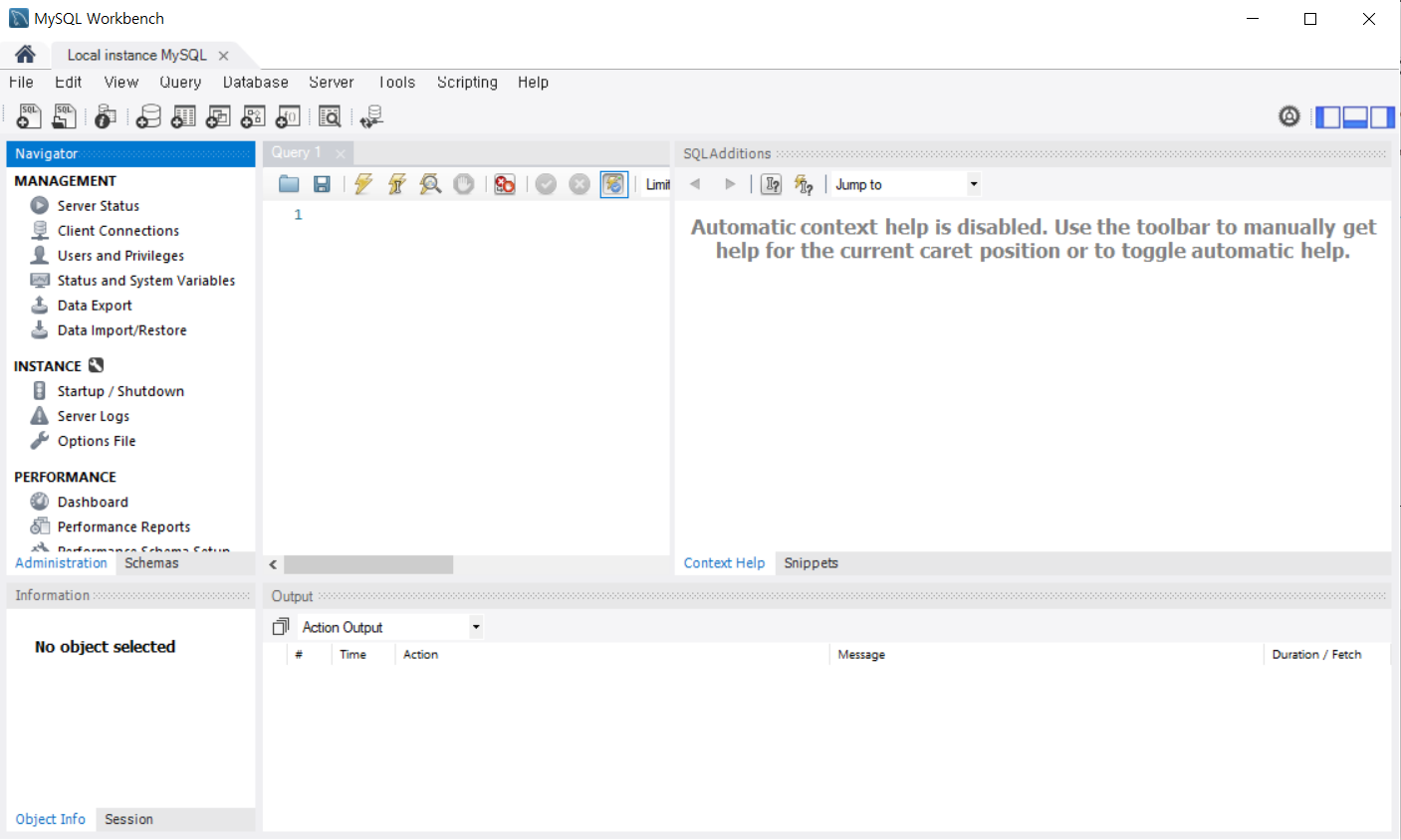The width and height of the screenshot is (1401, 840).
Task: Run EXPLAIN on statement magnifier icon
Action: pos(430,184)
